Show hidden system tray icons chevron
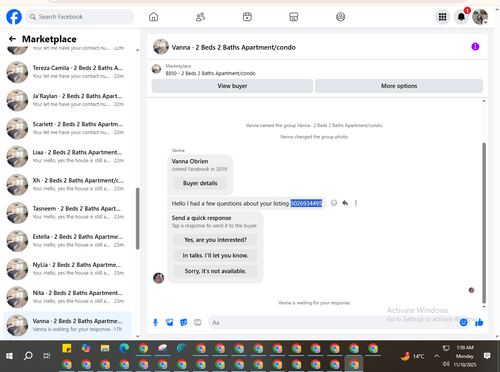The height and width of the screenshot is (372, 500). pos(436,356)
